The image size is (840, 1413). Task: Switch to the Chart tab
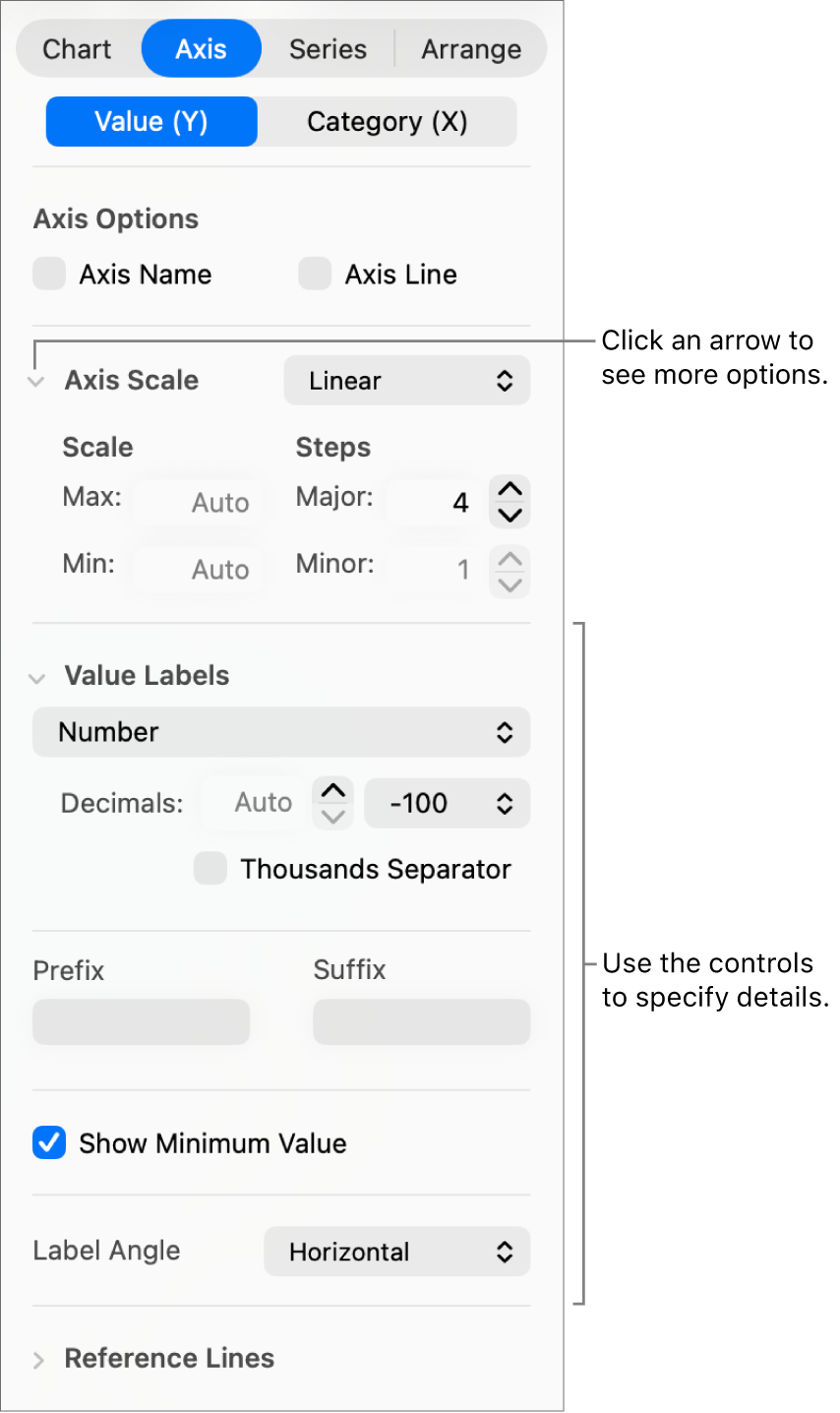77,48
